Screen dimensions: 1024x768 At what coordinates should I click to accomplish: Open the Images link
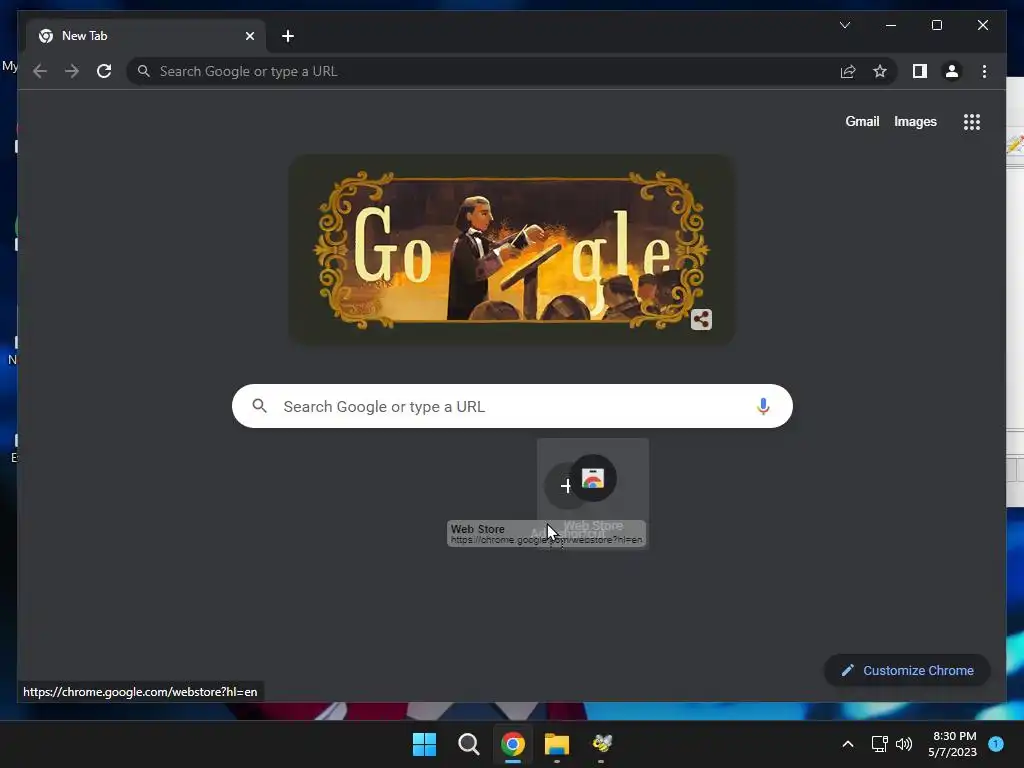click(915, 121)
